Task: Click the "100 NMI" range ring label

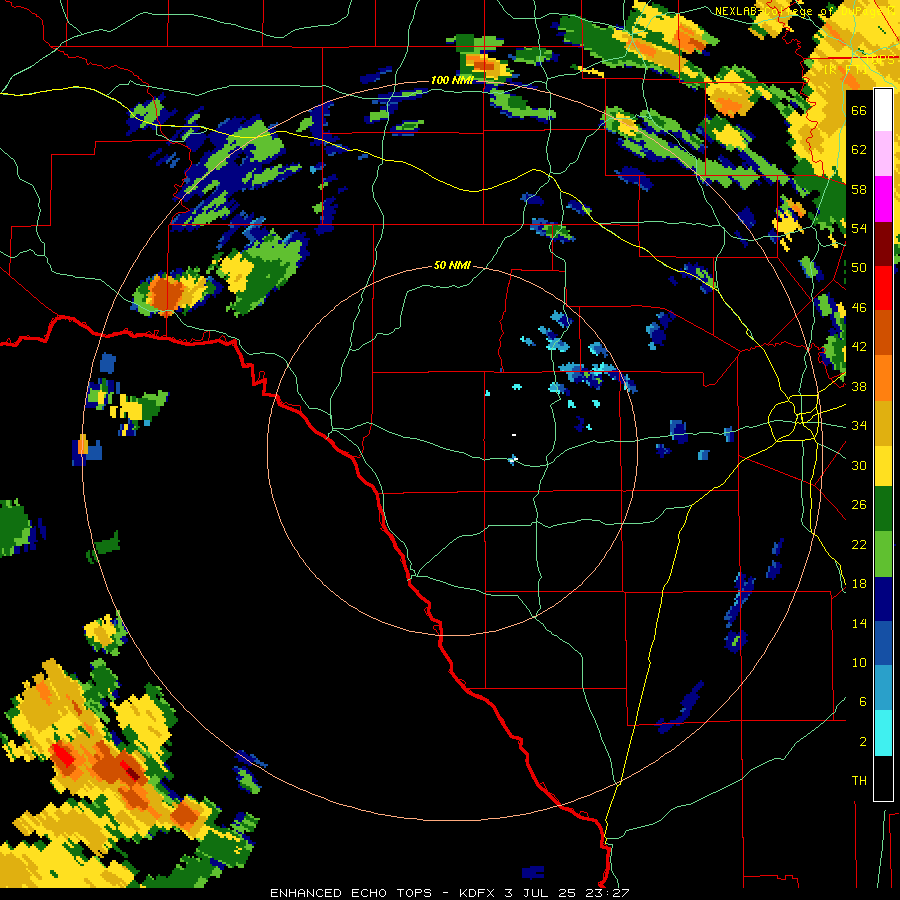Action: point(452,80)
